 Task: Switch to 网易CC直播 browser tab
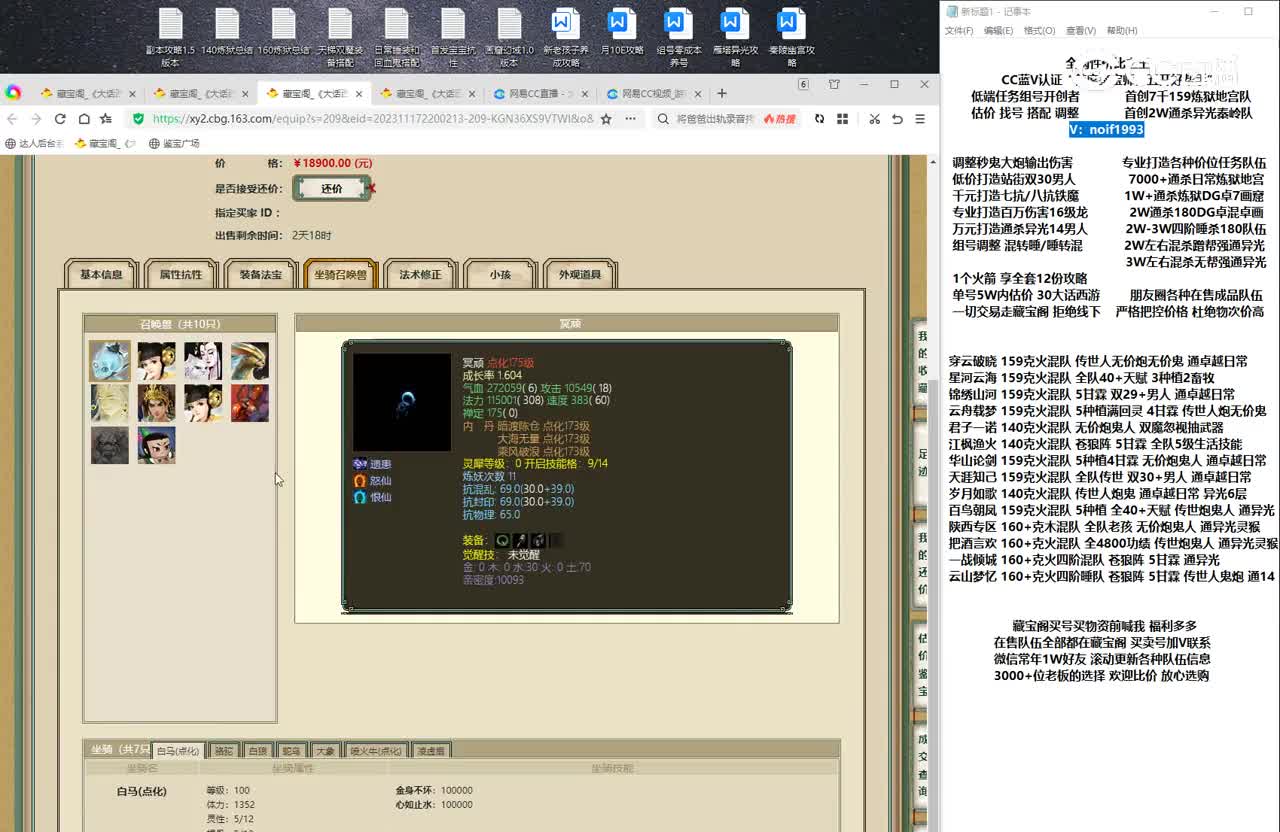coord(540,94)
